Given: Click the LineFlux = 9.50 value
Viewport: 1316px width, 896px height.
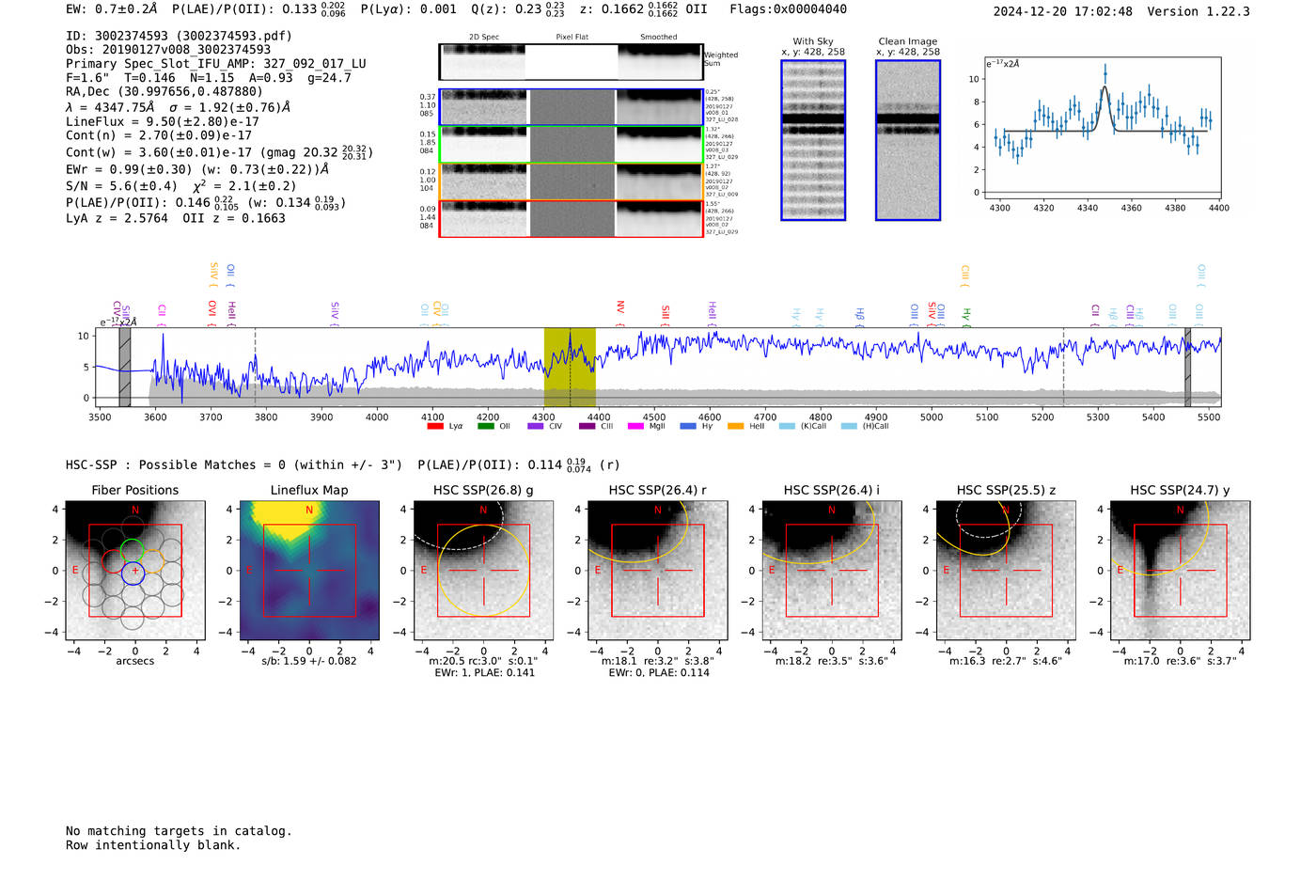Looking at the screenshot, I should point(163,121).
